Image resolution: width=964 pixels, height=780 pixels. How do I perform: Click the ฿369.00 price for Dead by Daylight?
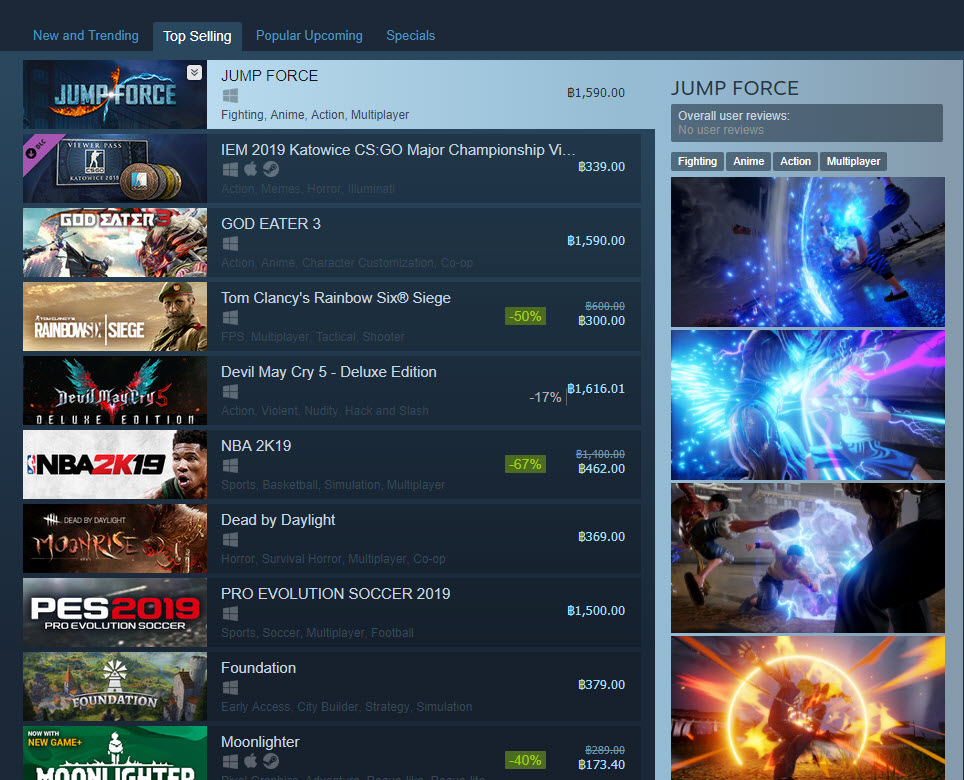(601, 537)
